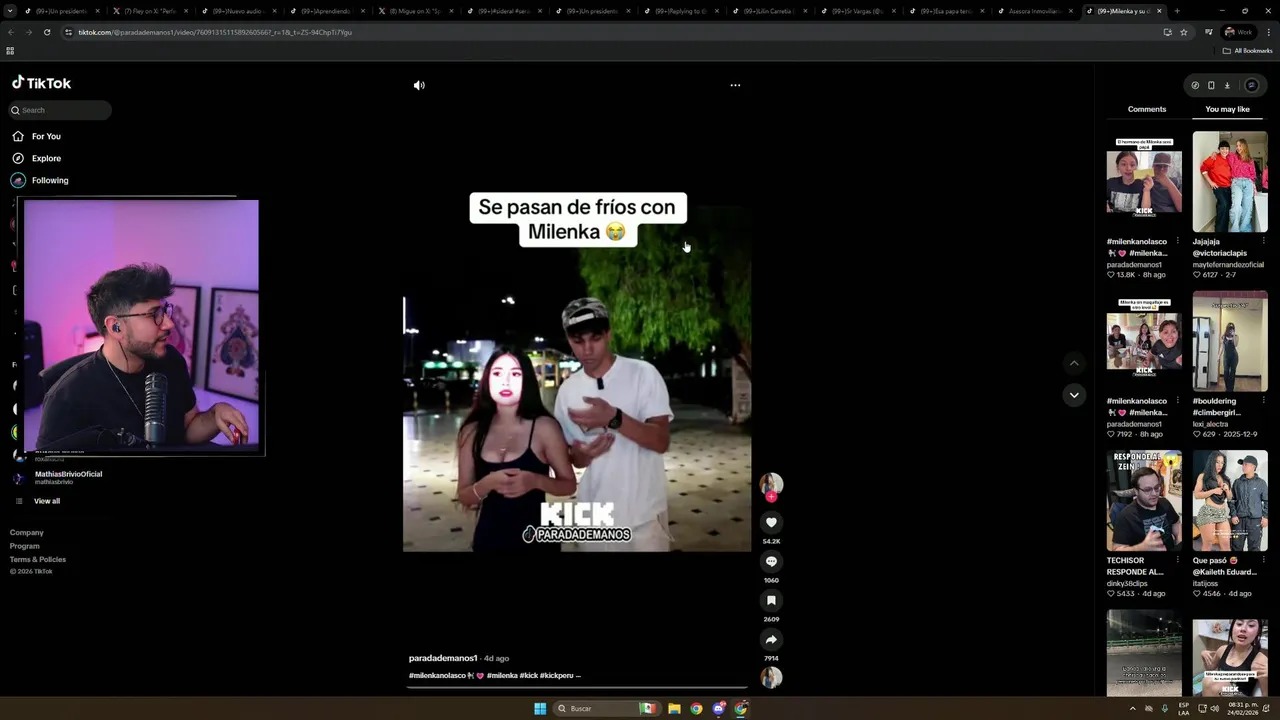The height and width of the screenshot is (720, 1280).
Task: Open dinky38clips author link
Action: click(x=1128, y=584)
